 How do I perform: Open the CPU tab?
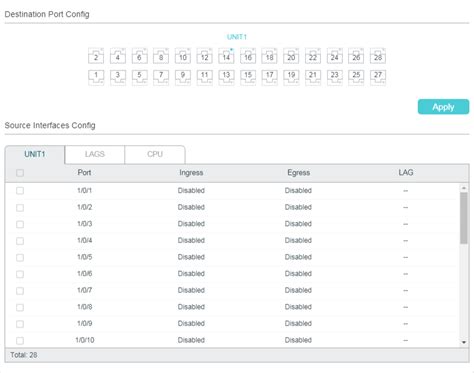[x=155, y=154]
